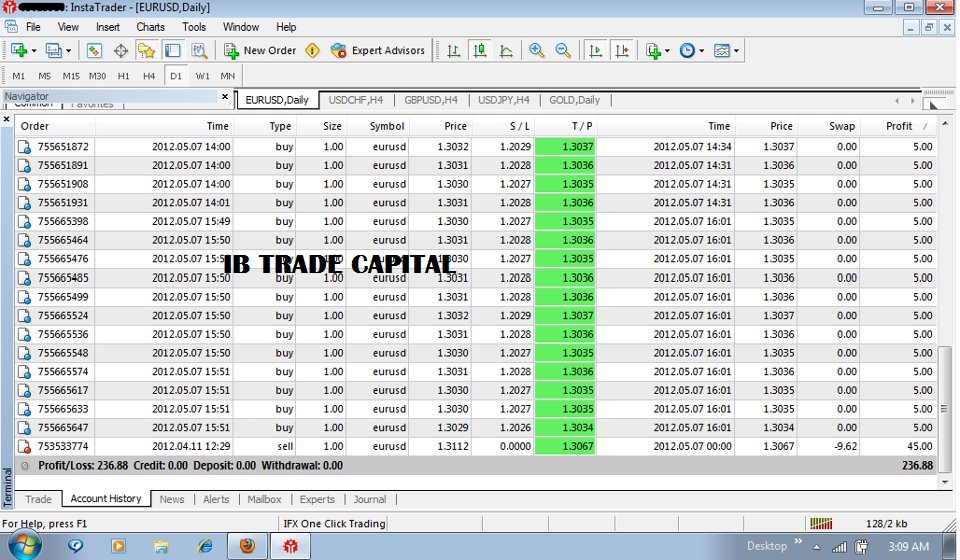Open the Charts menu
This screenshot has height=560, width=960.
(151, 27)
